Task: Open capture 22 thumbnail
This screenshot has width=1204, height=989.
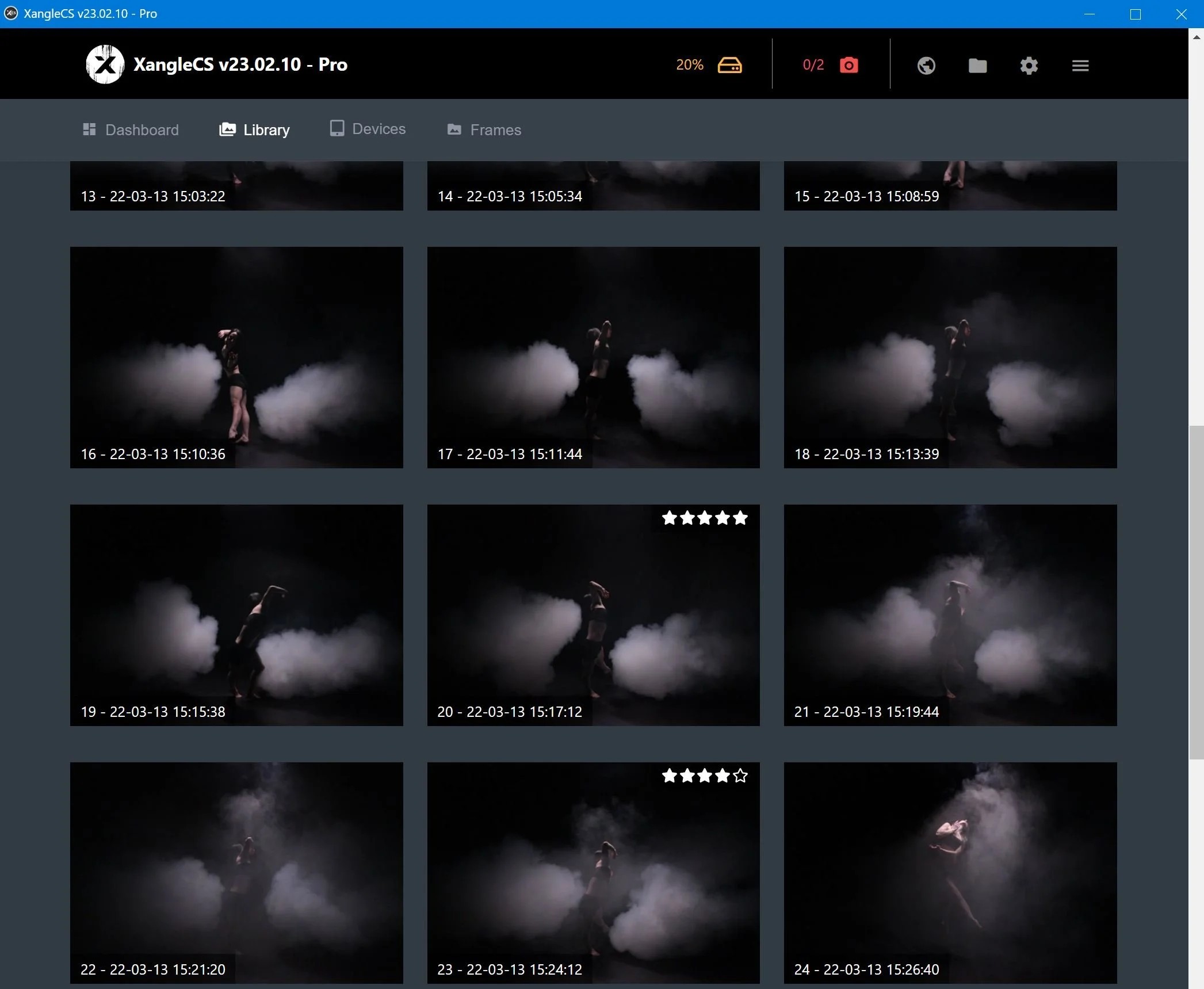Action: point(236,873)
